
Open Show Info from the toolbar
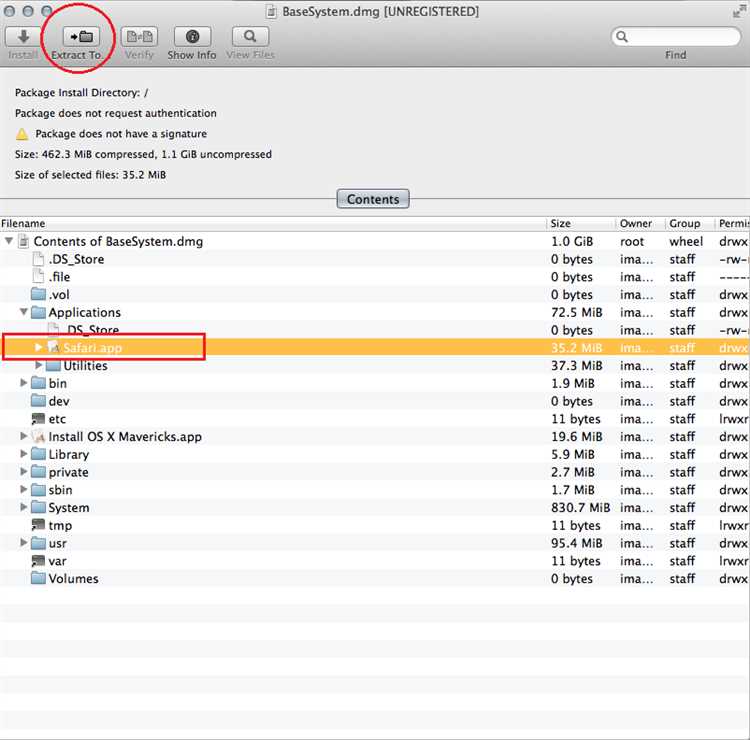(x=192, y=37)
